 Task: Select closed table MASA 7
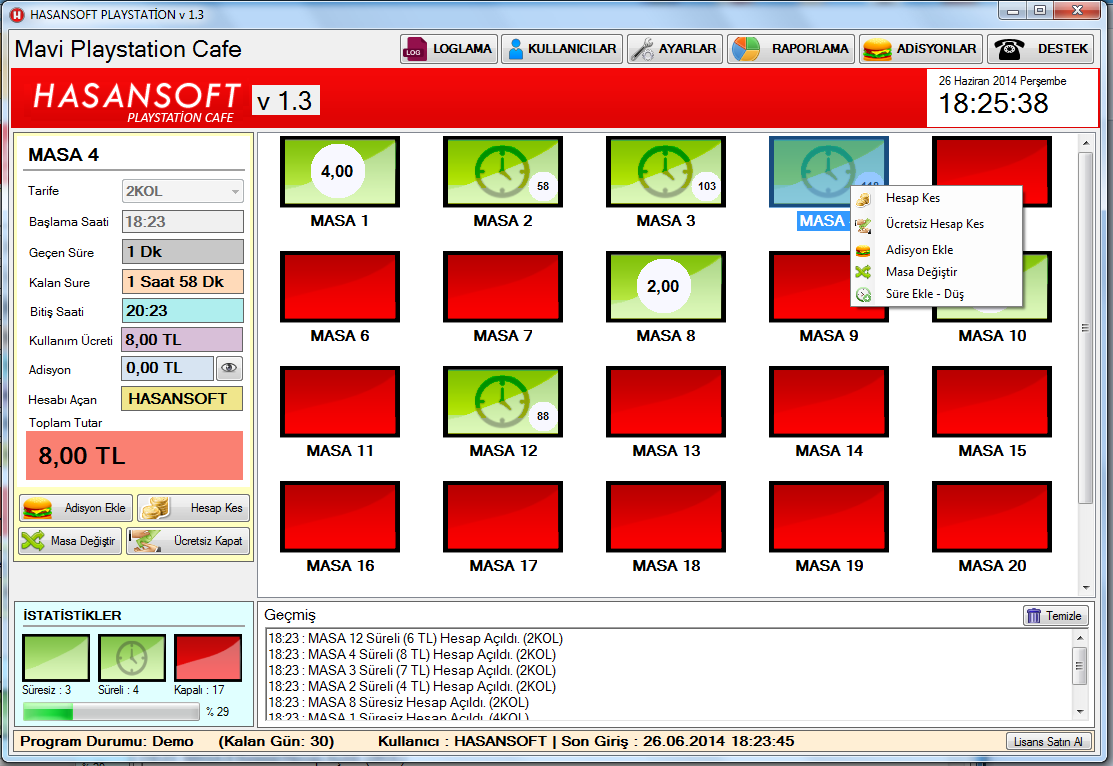coord(503,287)
